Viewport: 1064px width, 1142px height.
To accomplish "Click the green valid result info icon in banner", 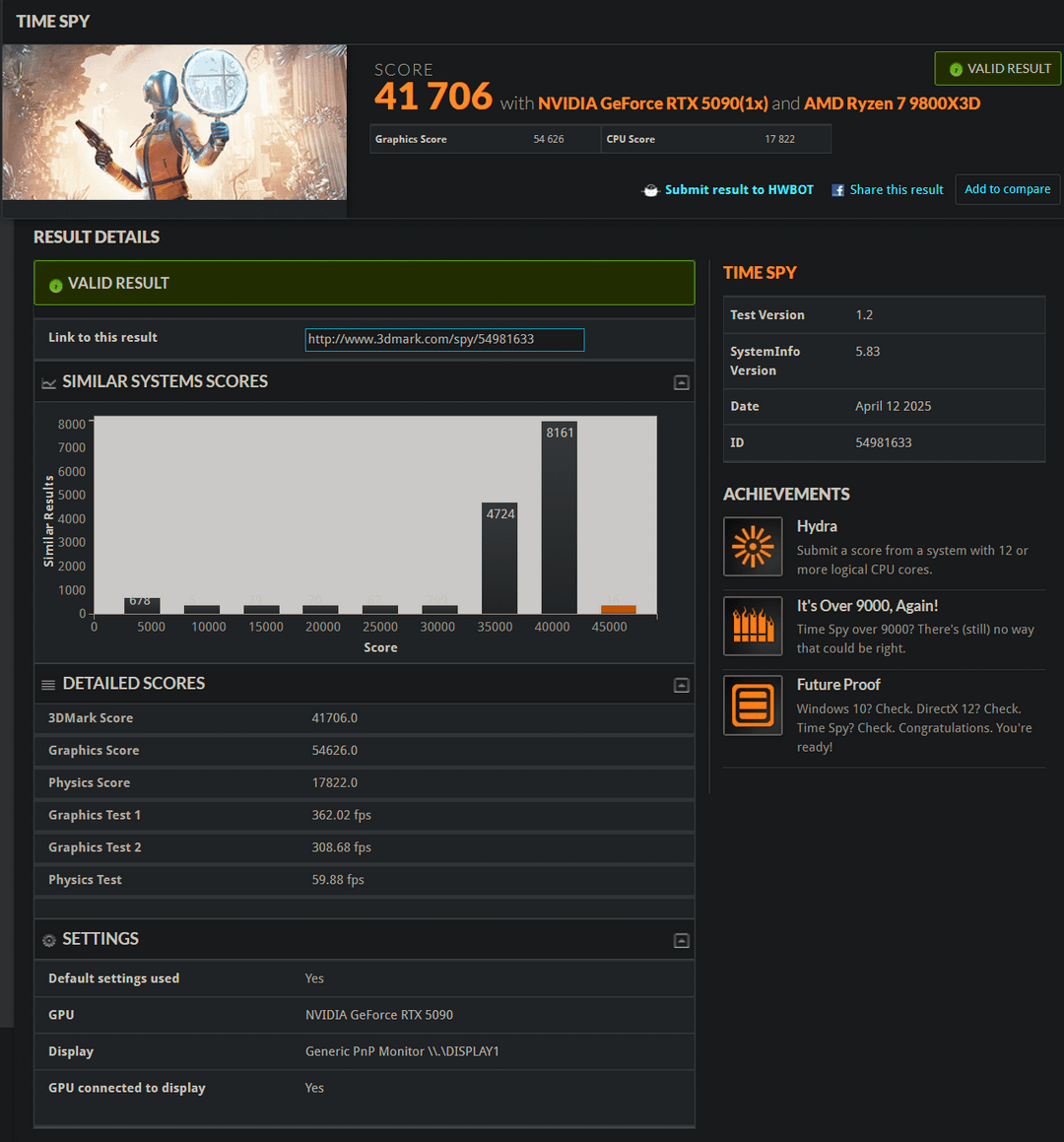I will pos(55,285).
